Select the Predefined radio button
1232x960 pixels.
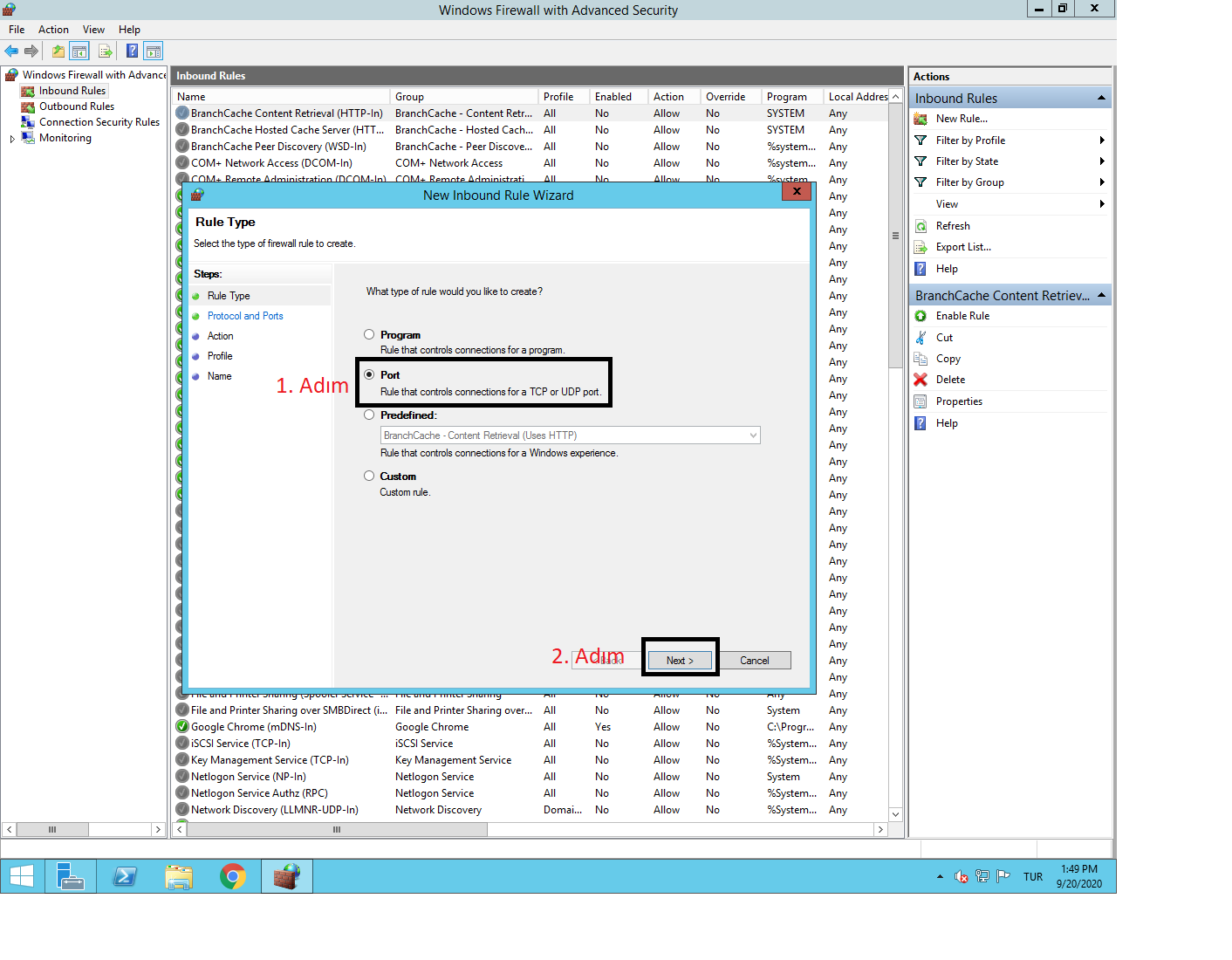[369, 415]
